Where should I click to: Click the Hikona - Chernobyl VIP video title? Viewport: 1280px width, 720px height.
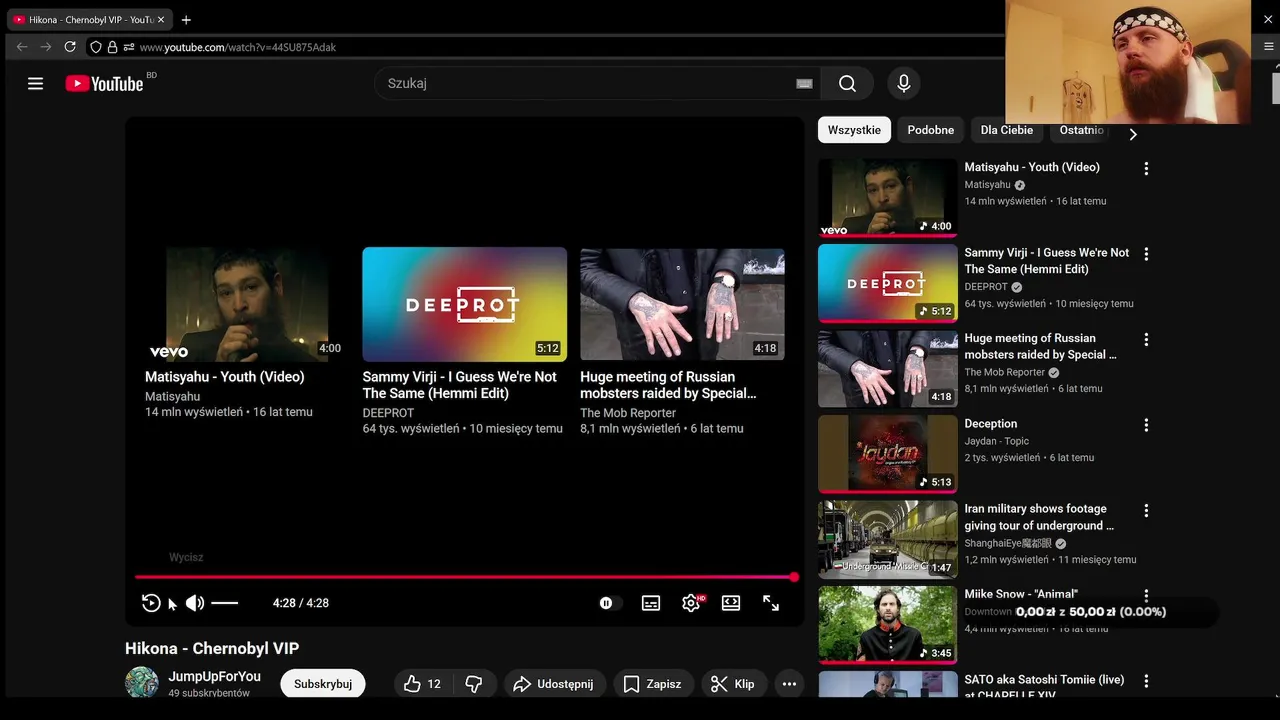pyautogui.click(x=212, y=648)
